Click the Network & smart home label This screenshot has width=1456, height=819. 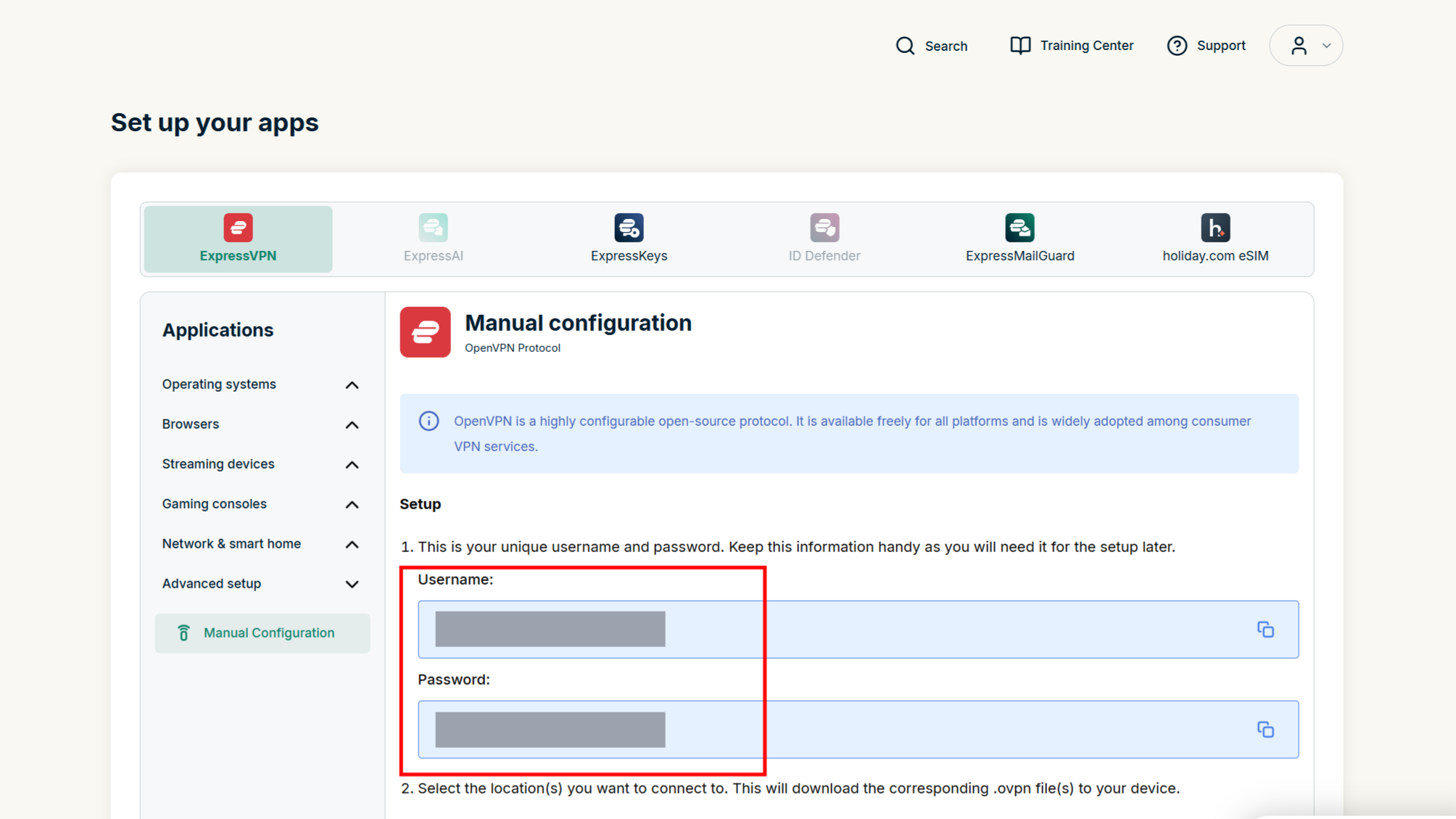coord(231,544)
